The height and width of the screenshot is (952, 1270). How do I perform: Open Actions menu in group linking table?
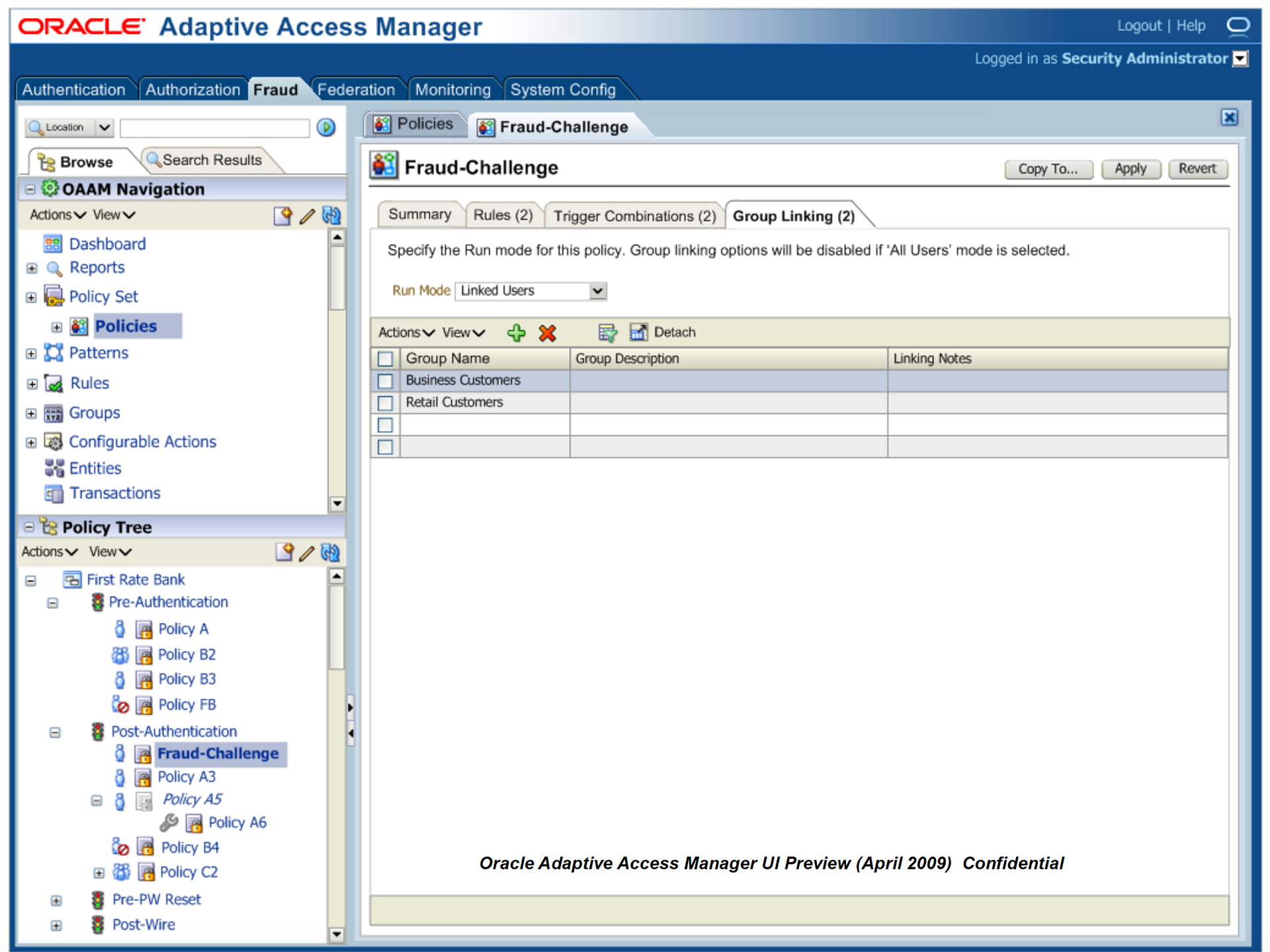(406, 332)
